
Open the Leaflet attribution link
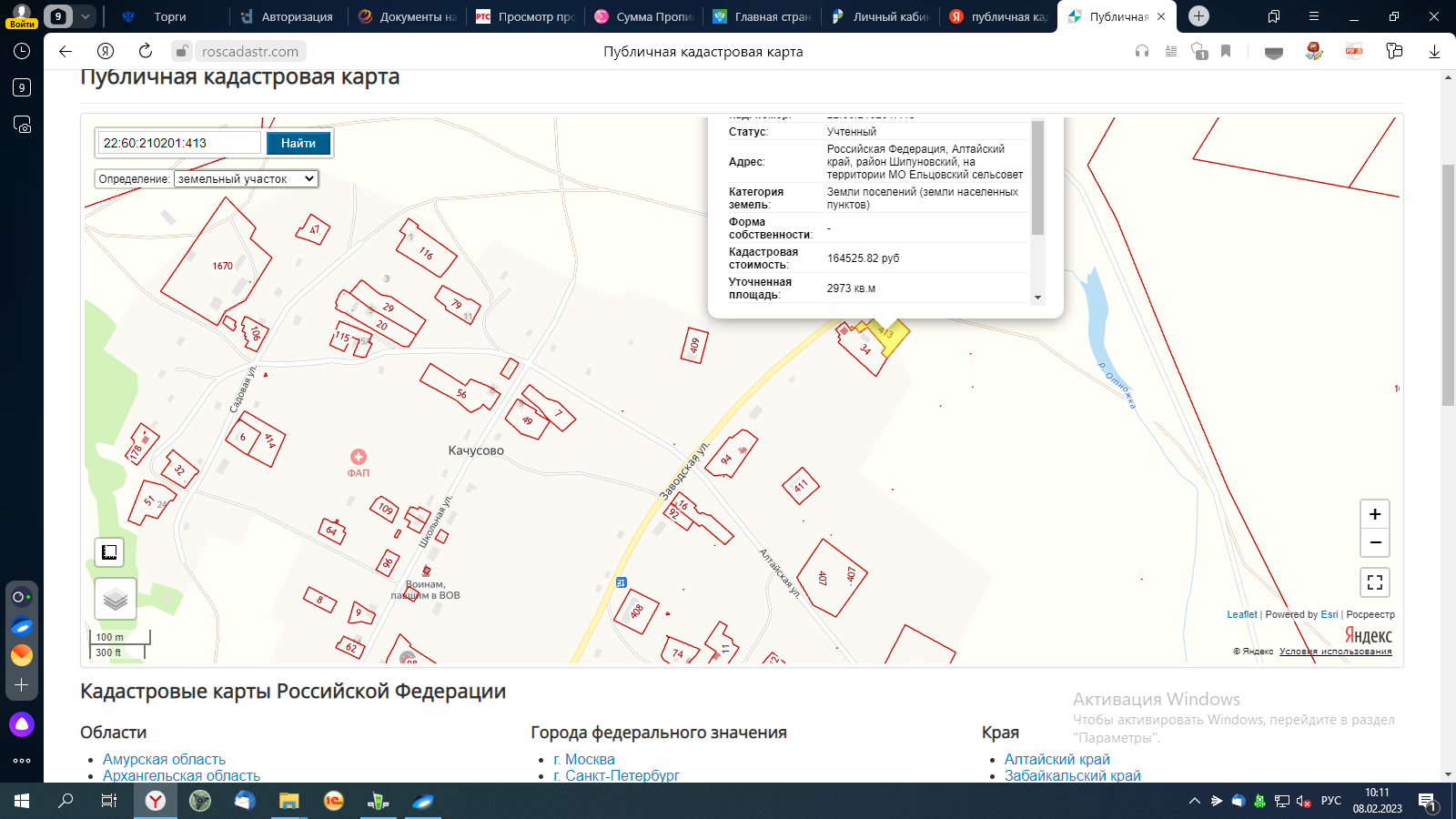click(1241, 614)
